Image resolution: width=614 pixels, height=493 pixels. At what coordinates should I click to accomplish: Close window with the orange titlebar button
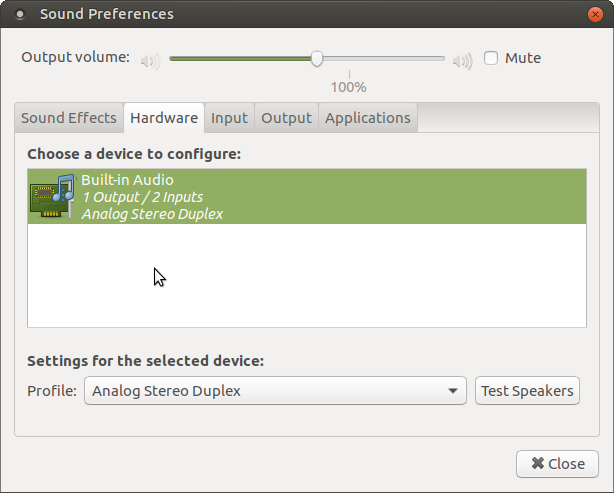pyautogui.click(x=595, y=14)
